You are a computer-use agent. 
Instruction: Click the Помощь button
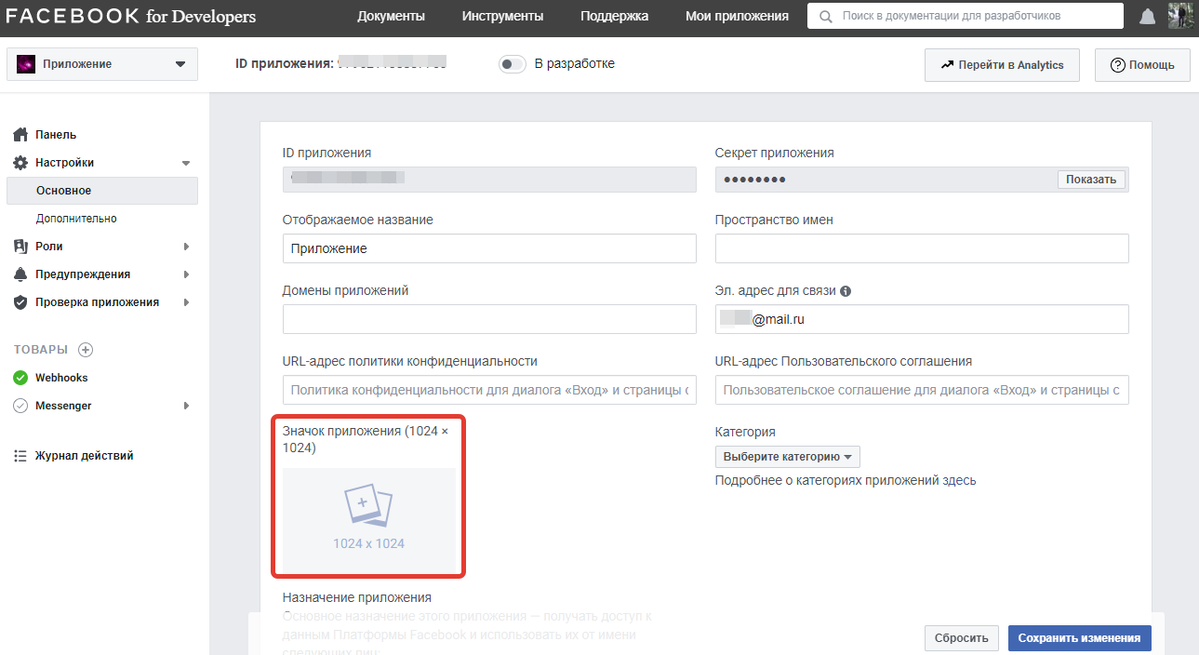coord(1142,65)
